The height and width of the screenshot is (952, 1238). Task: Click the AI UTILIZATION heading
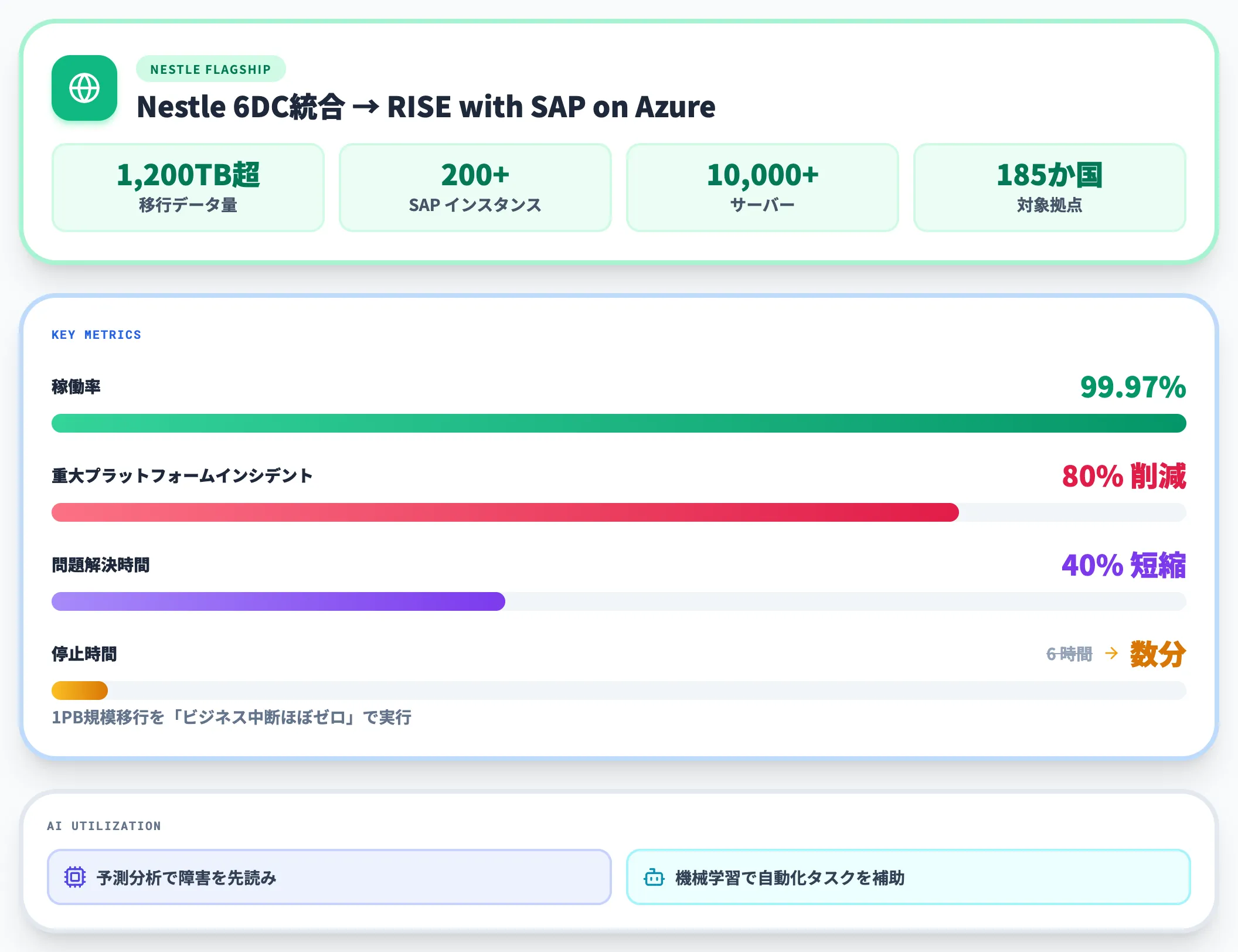click(104, 826)
